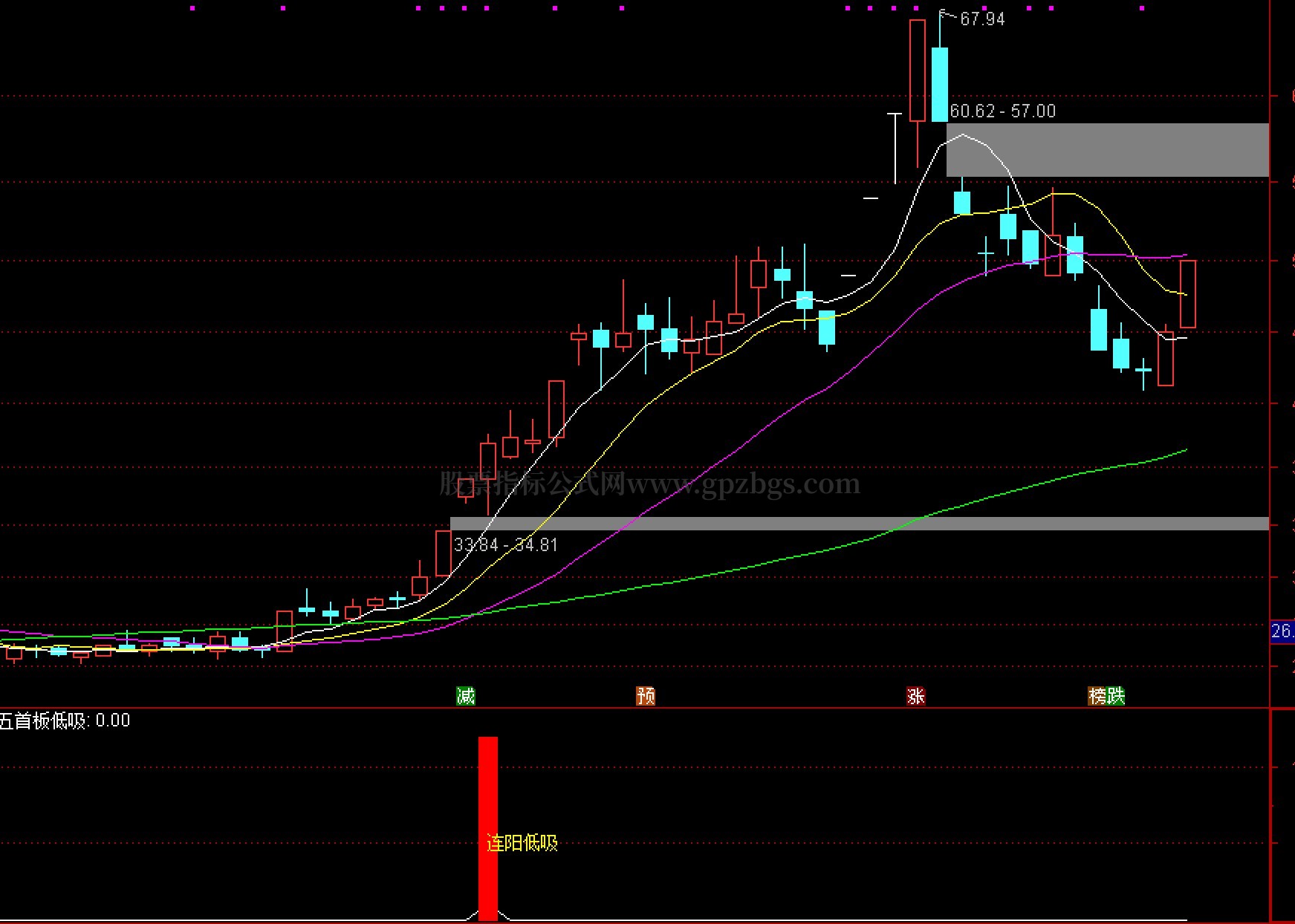
Task: Click the 60.62 - 57.00 gap label
Action: coord(1002,111)
